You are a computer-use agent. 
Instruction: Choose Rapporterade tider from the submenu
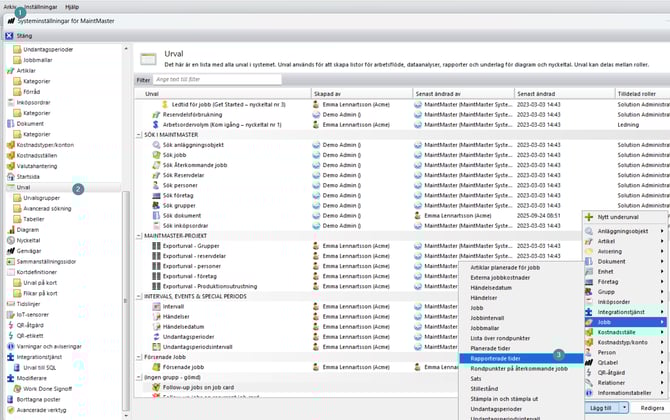point(497,356)
